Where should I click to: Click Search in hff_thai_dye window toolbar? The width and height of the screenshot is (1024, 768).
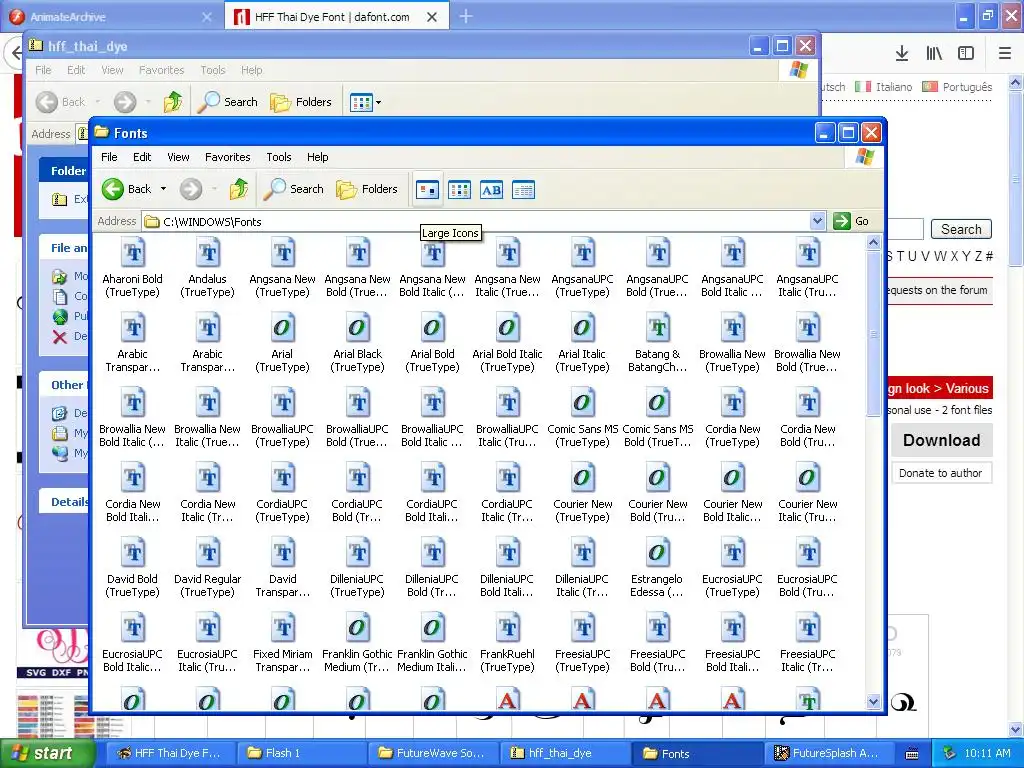tap(228, 102)
